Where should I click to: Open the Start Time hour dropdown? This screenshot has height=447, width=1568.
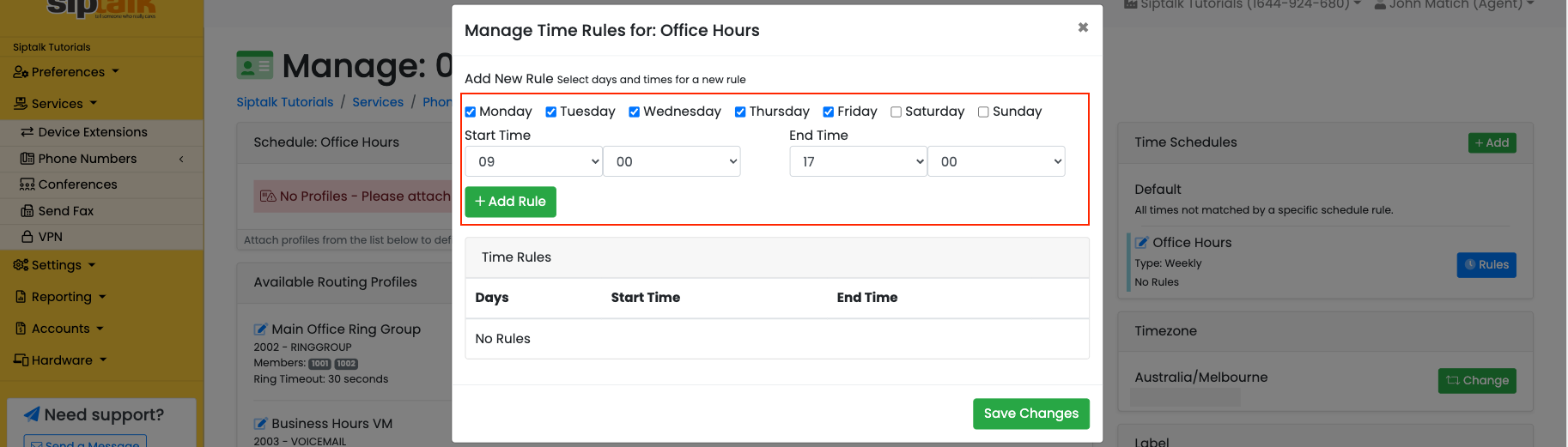533,161
